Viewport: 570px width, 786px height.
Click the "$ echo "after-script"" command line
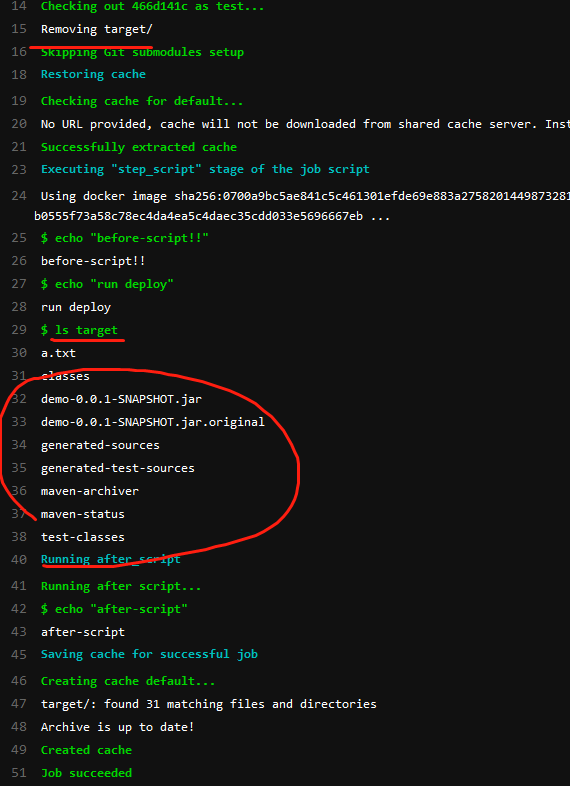click(114, 609)
